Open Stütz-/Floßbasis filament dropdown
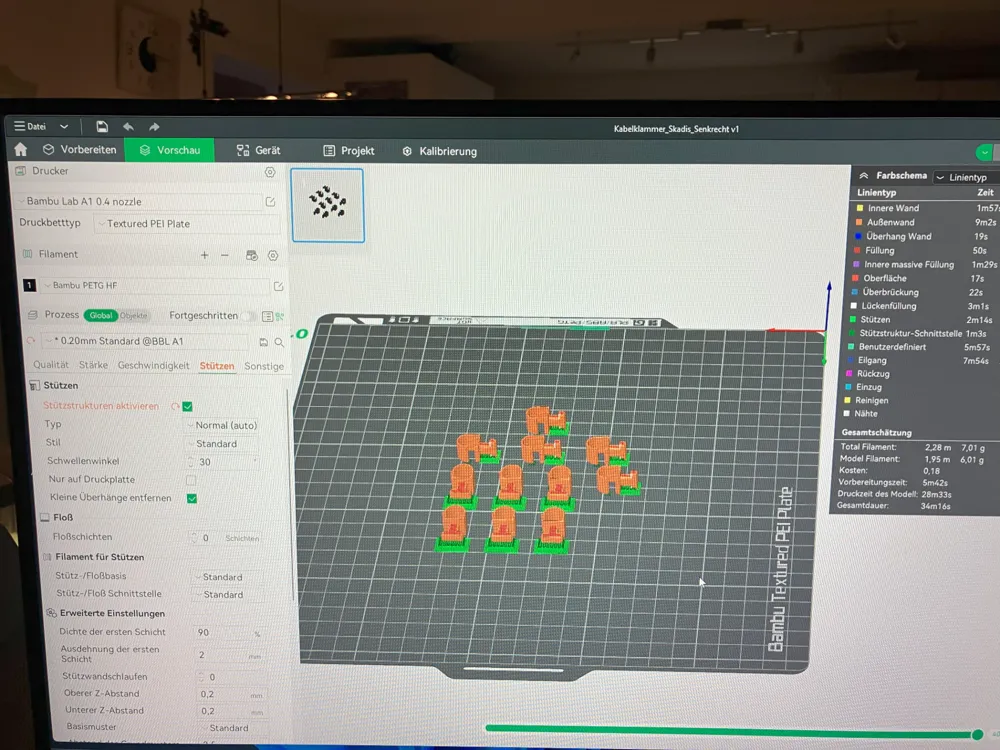The height and width of the screenshot is (750, 1000). click(228, 577)
